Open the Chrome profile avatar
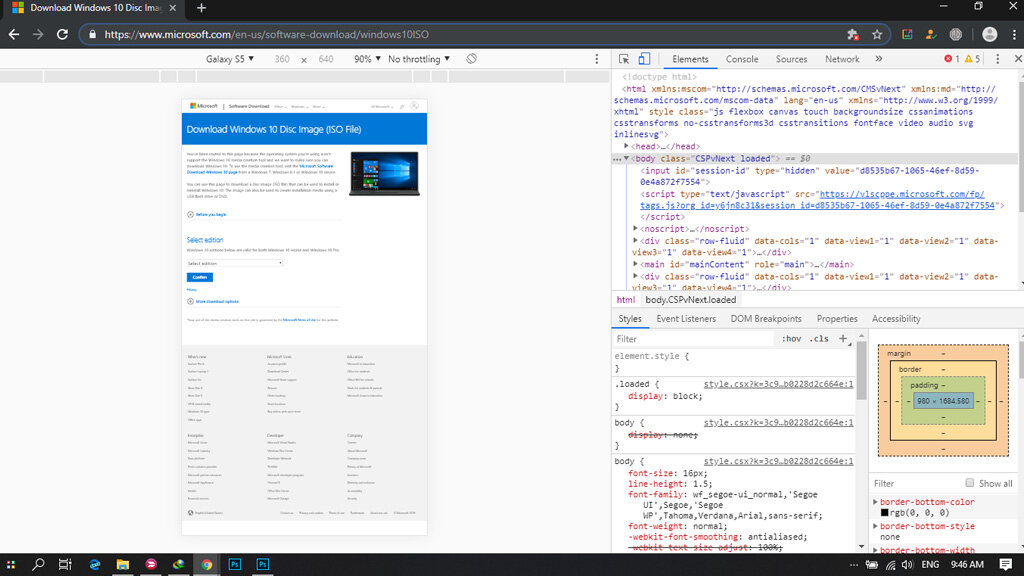The width and height of the screenshot is (1024, 576). point(989,35)
